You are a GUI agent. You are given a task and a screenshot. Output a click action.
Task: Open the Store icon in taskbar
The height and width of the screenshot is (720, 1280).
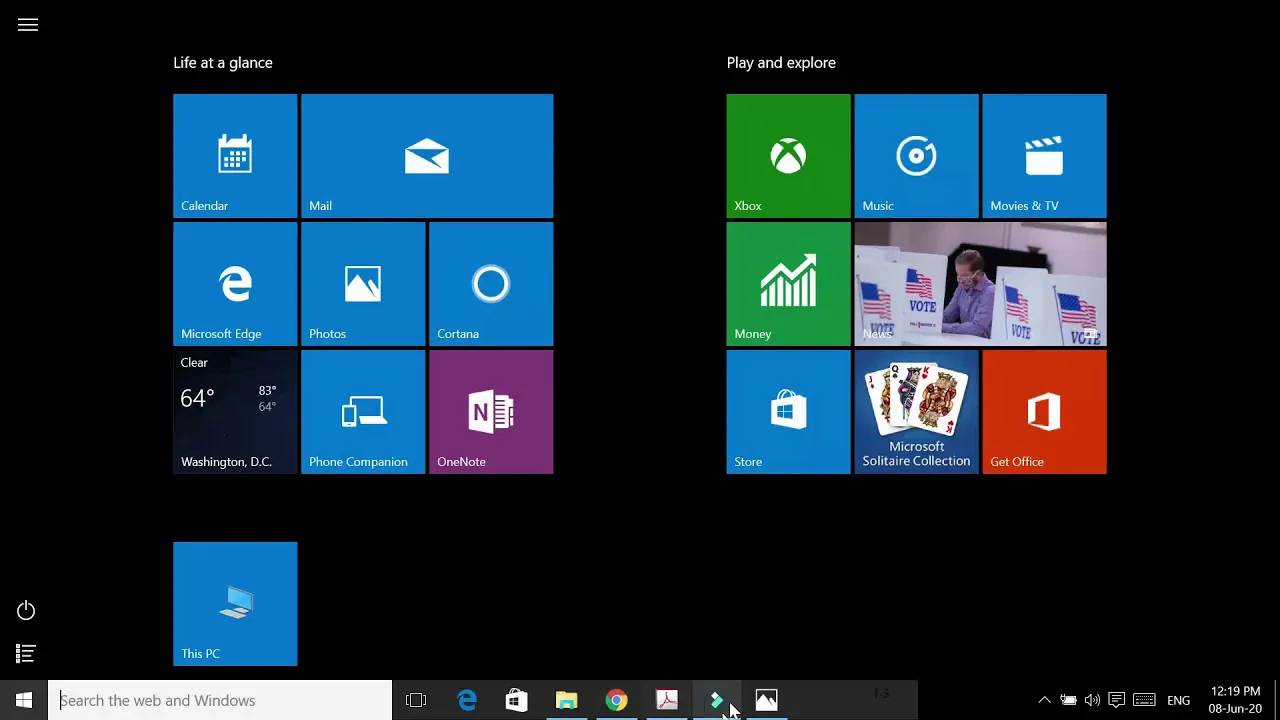[x=516, y=700]
